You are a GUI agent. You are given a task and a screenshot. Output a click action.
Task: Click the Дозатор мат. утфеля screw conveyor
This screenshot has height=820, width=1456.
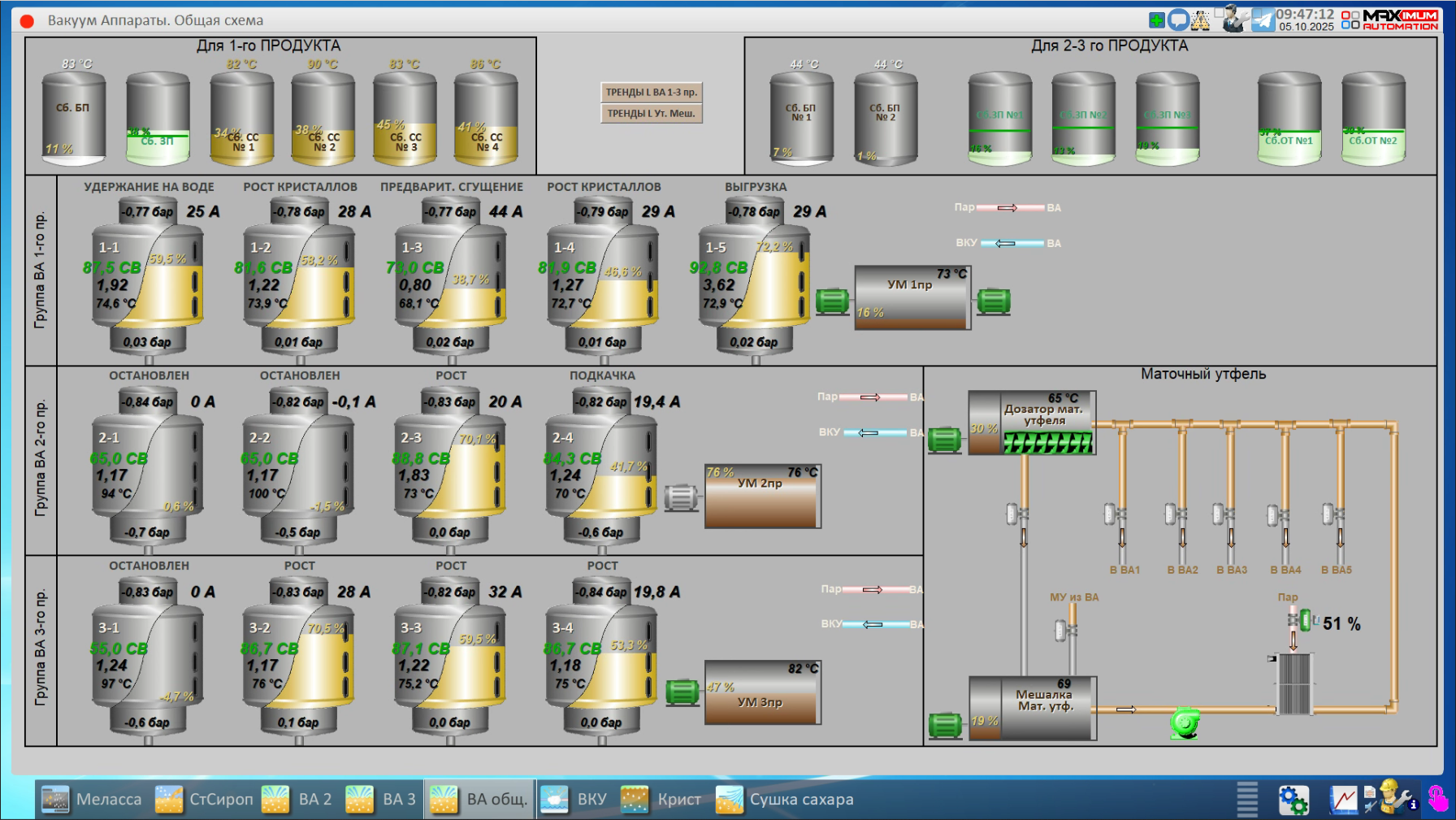pos(1047,443)
